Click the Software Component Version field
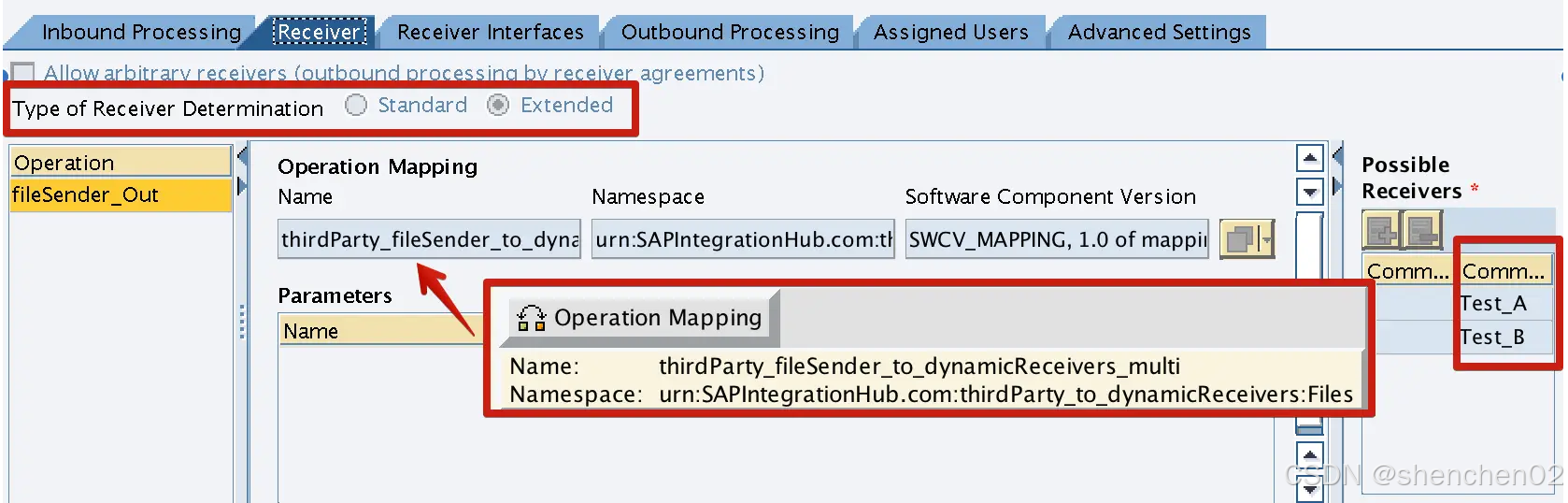This screenshot has width=1568, height=503. [1057, 239]
